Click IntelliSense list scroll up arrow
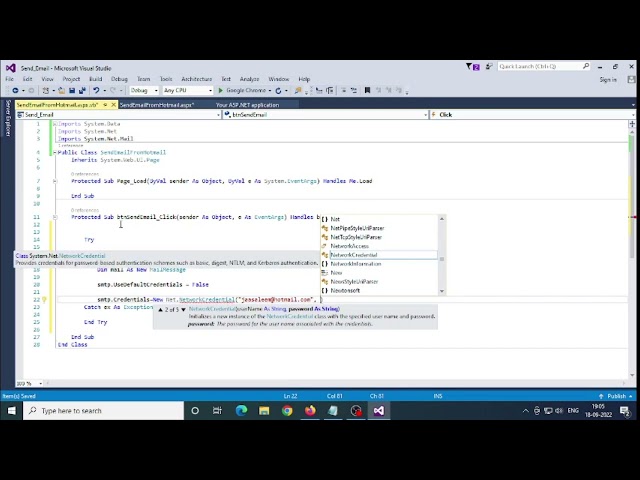The image size is (640, 480). pos(442,219)
